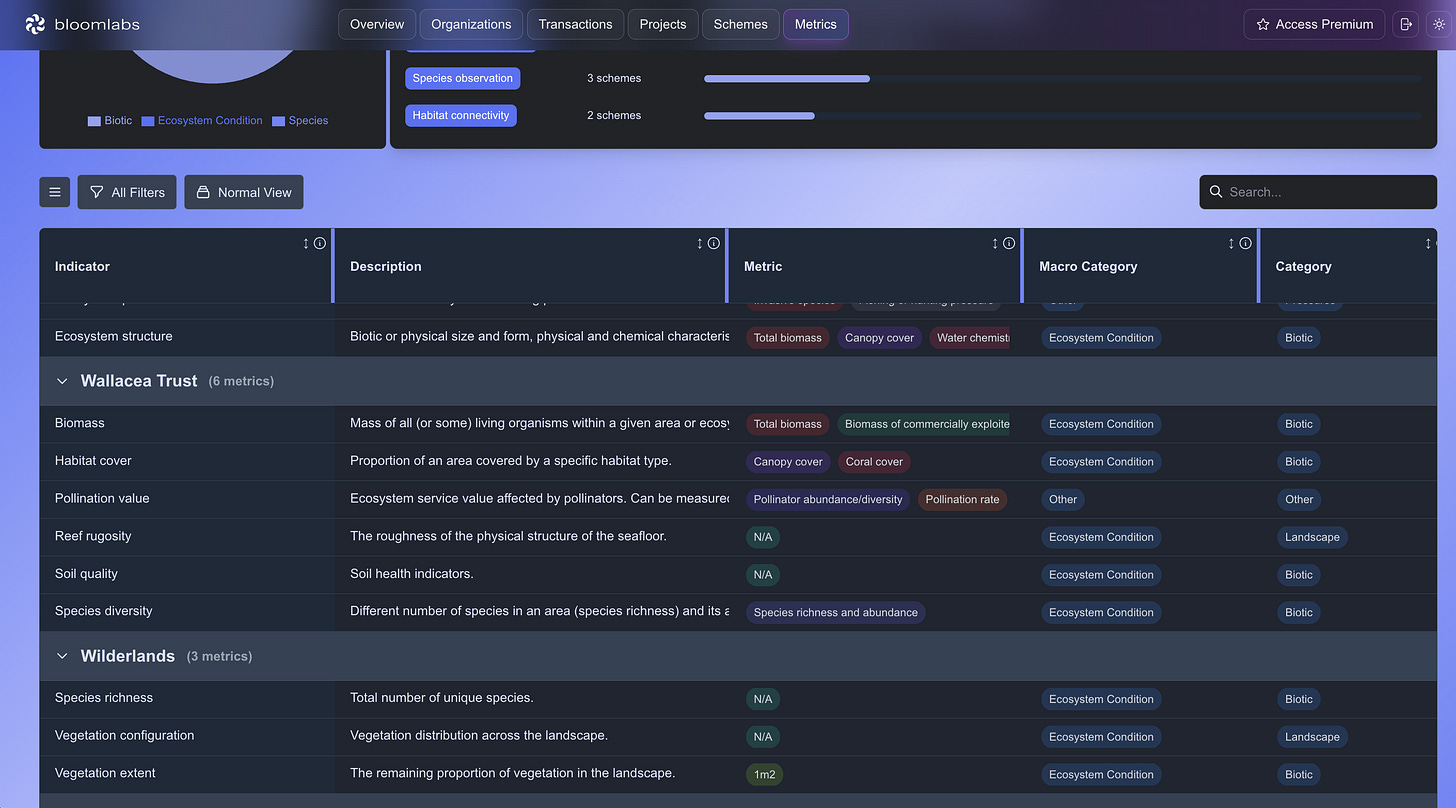Click the bloomlabs logo icon
Screen dimensions: 1456x808
click(36, 24)
